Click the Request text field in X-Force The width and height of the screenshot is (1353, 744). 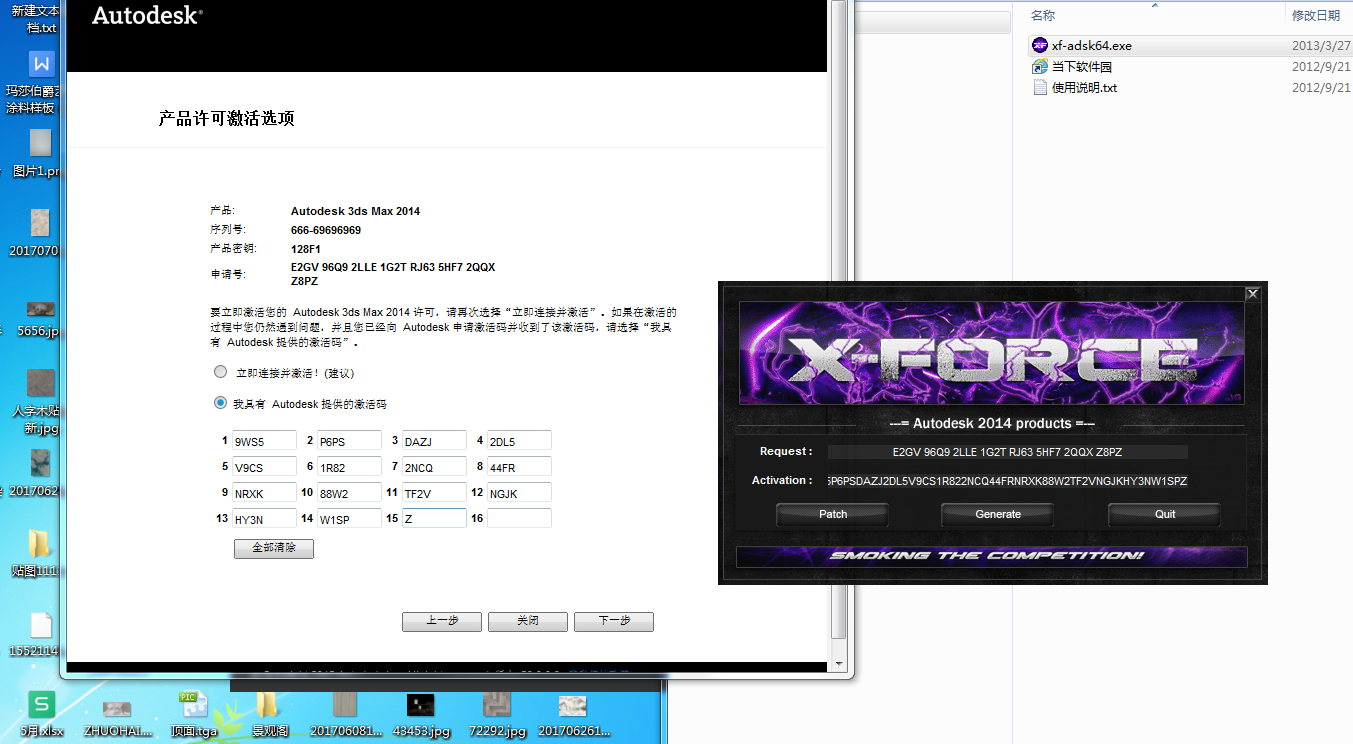point(1008,452)
